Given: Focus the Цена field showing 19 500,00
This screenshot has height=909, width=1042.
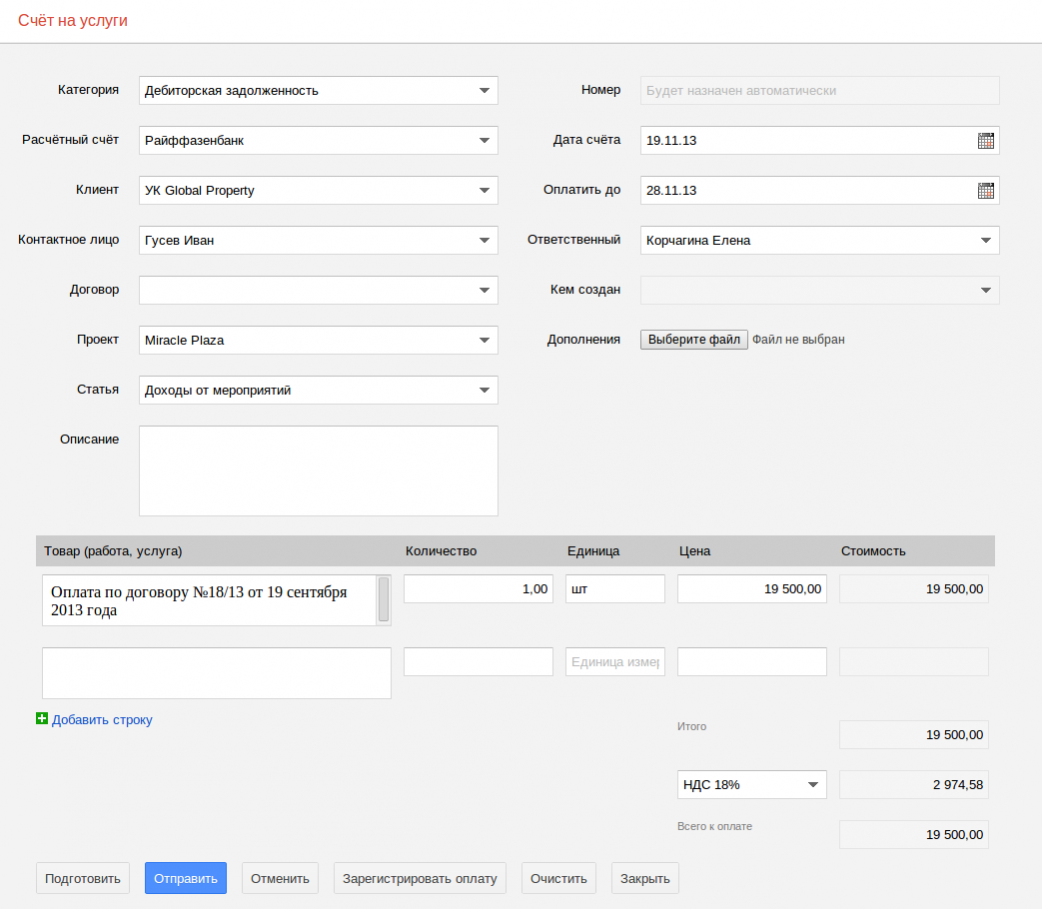Looking at the screenshot, I should pyautogui.click(x=752, y=590).
